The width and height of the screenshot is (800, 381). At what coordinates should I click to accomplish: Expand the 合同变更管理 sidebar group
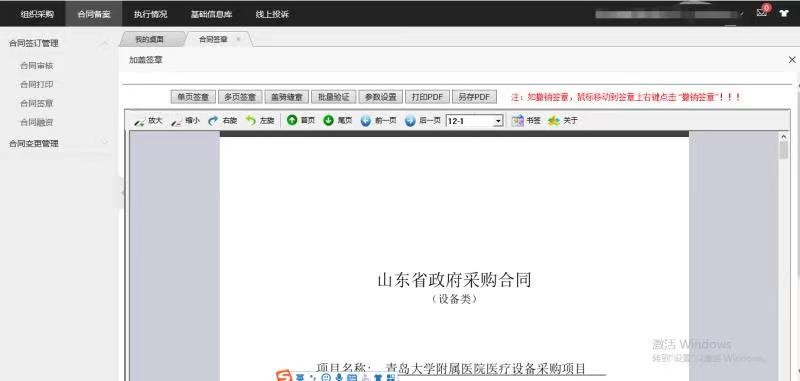click(x=105, y=143)
